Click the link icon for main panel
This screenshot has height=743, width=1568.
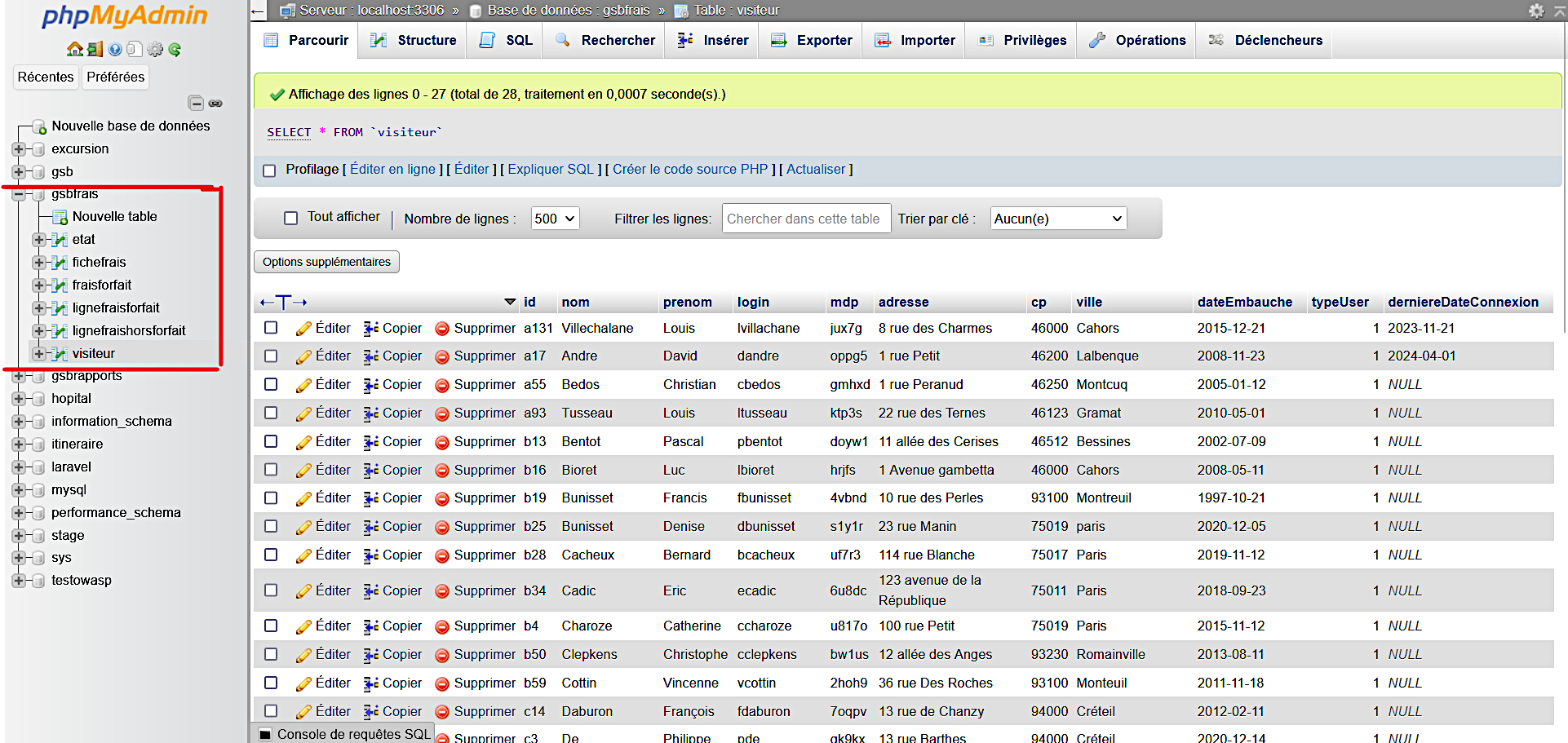tap(215, 103)
